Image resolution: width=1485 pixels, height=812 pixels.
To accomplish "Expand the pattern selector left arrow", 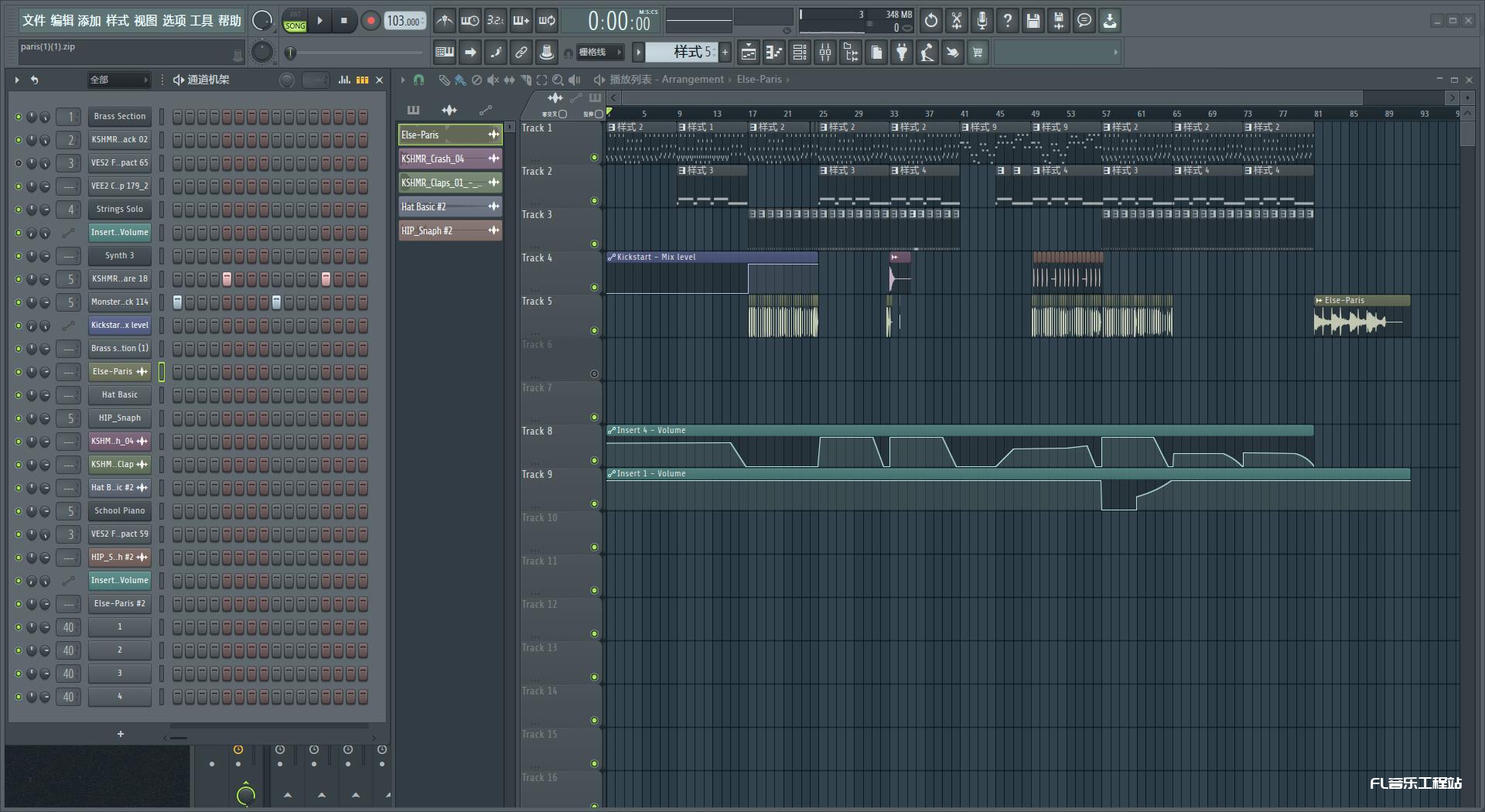I will (x=638, y=53).
